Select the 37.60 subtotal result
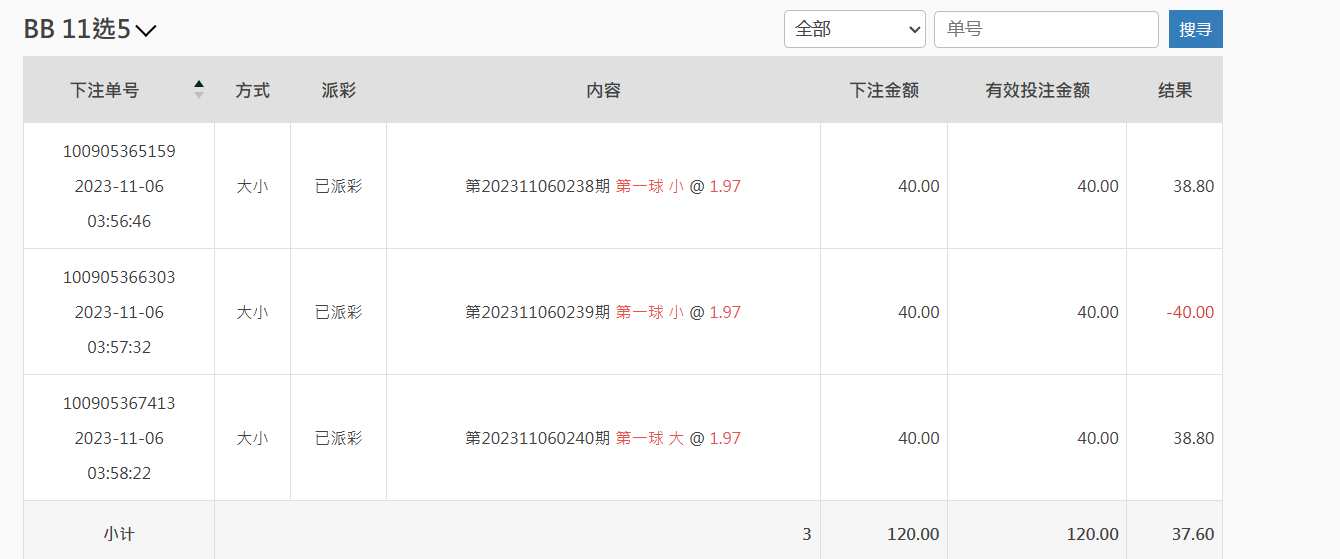This screenshot has width=1340, height=559. pos(1193,534)
